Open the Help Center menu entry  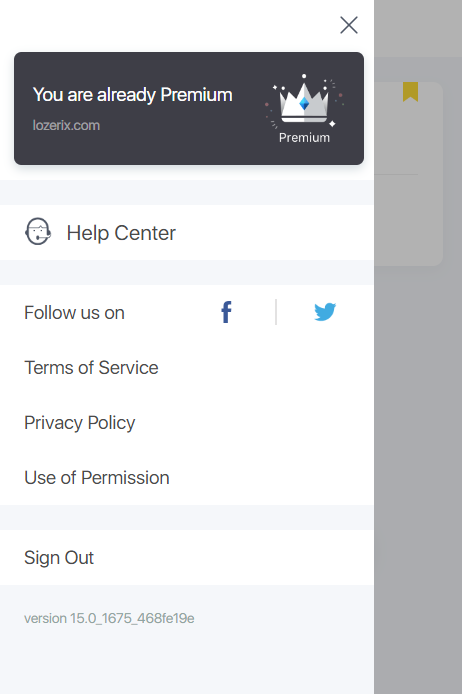point(187,233)
